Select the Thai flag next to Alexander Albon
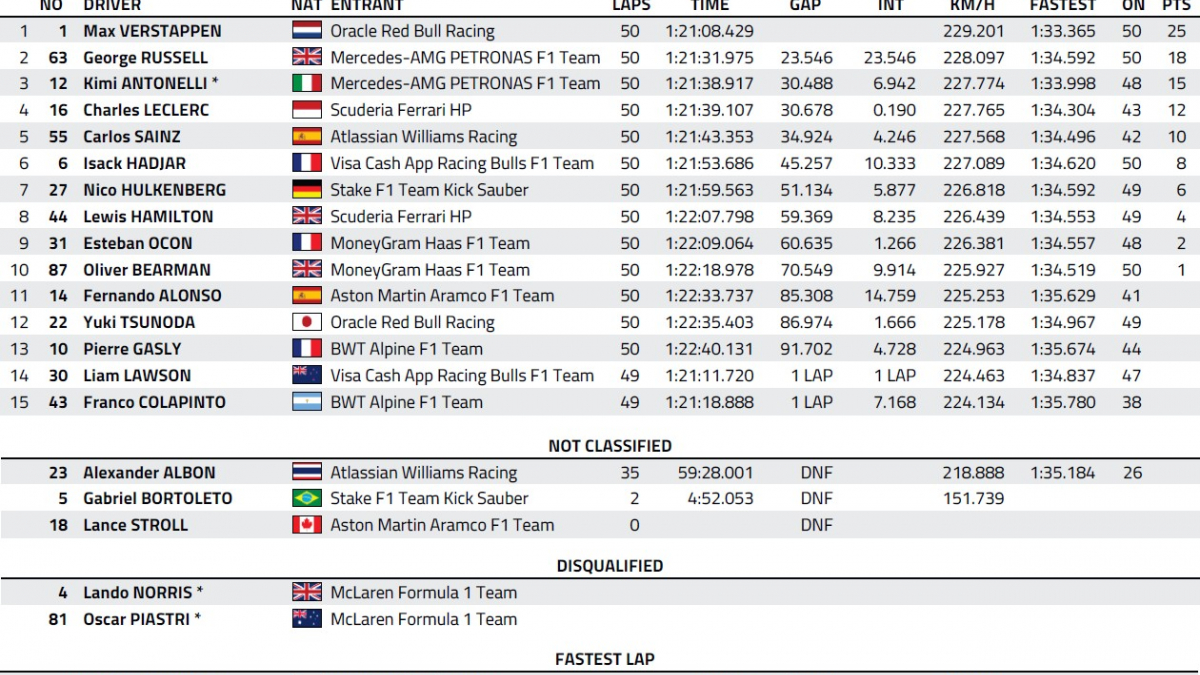 pyautogui.click(x=306, y=472)
